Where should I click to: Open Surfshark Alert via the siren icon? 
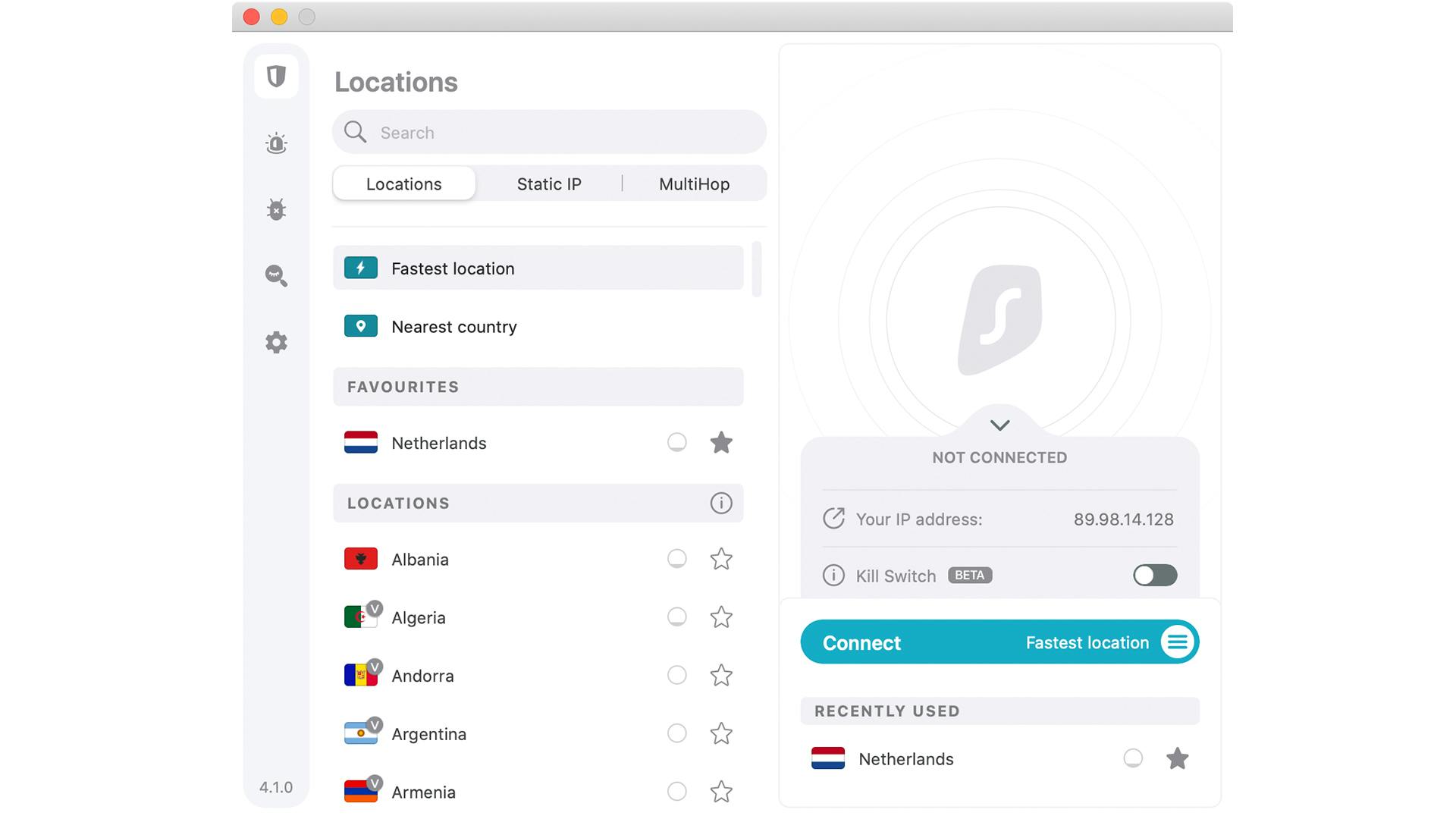point(276,143)
